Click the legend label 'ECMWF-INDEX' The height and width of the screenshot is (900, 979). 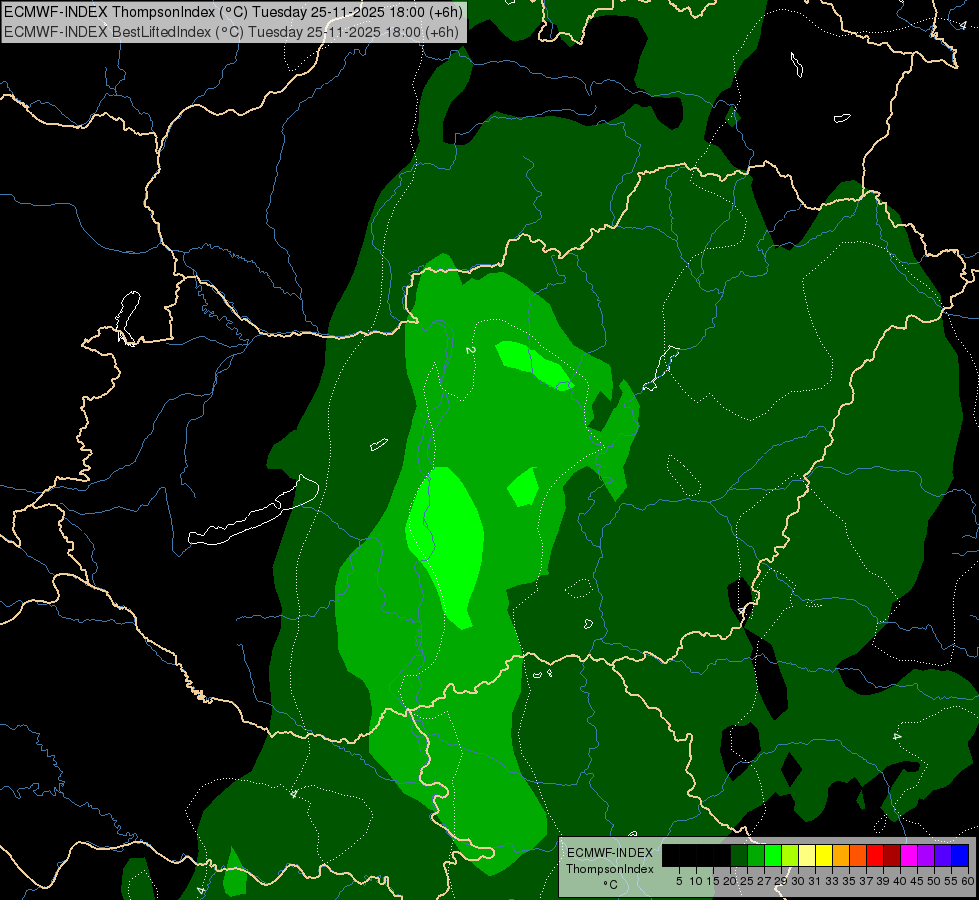(610, 853)
